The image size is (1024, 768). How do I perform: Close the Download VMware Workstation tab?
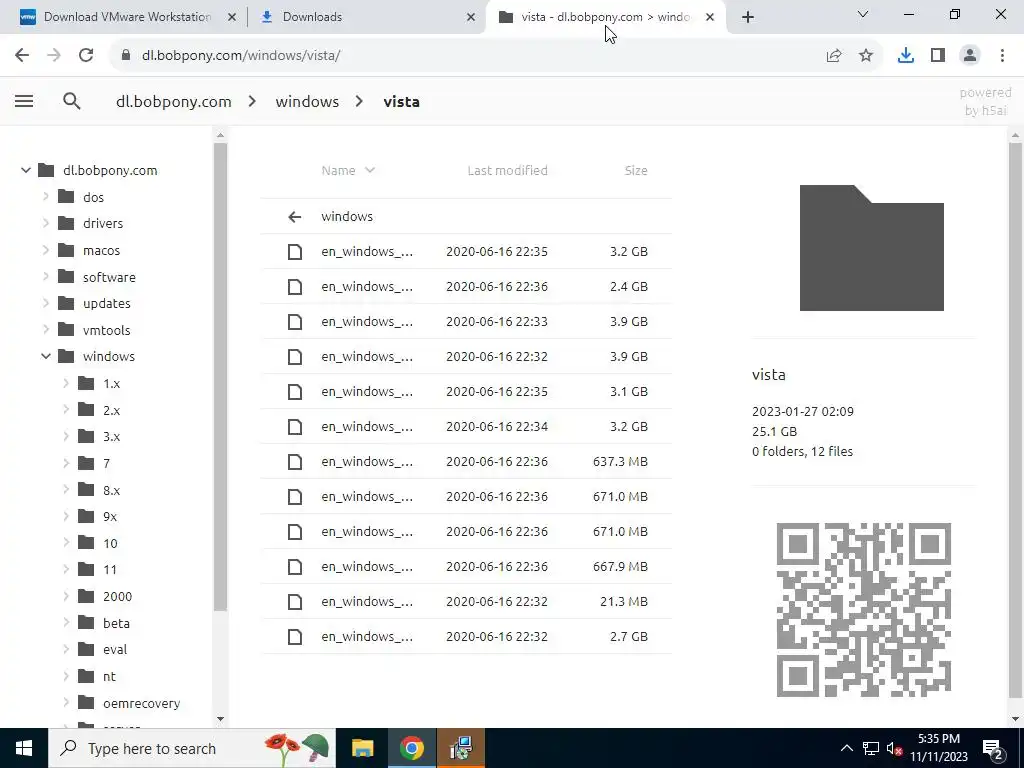(x=231, y=18)
